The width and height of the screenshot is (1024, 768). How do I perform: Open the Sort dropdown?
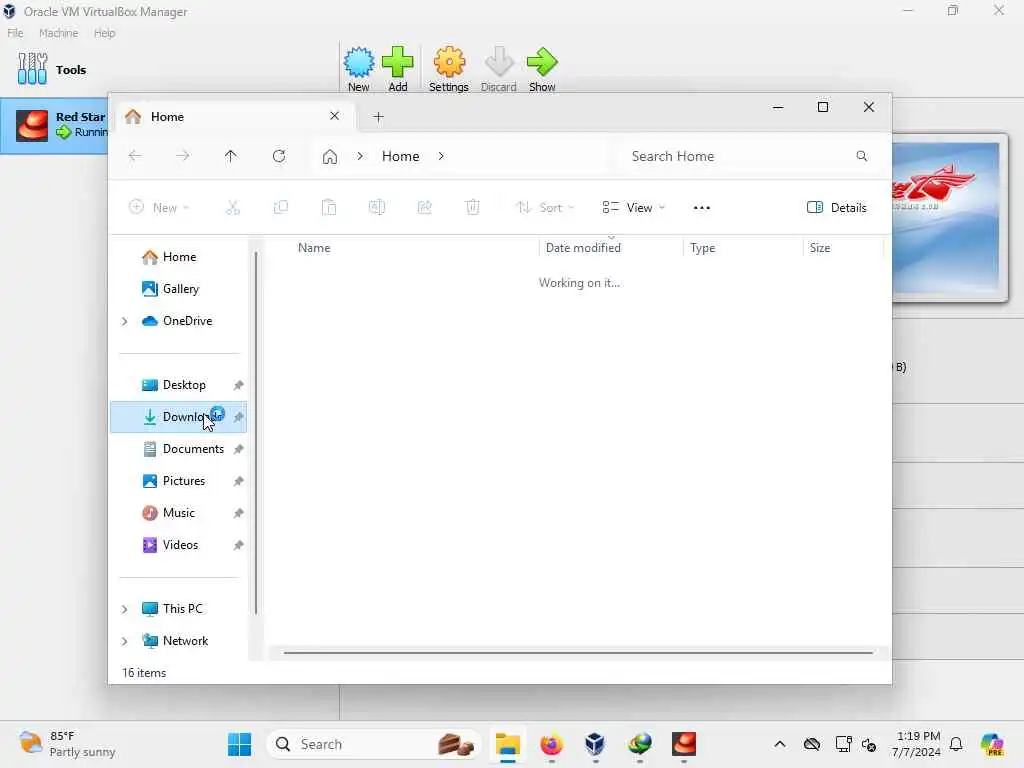point(545,208)
